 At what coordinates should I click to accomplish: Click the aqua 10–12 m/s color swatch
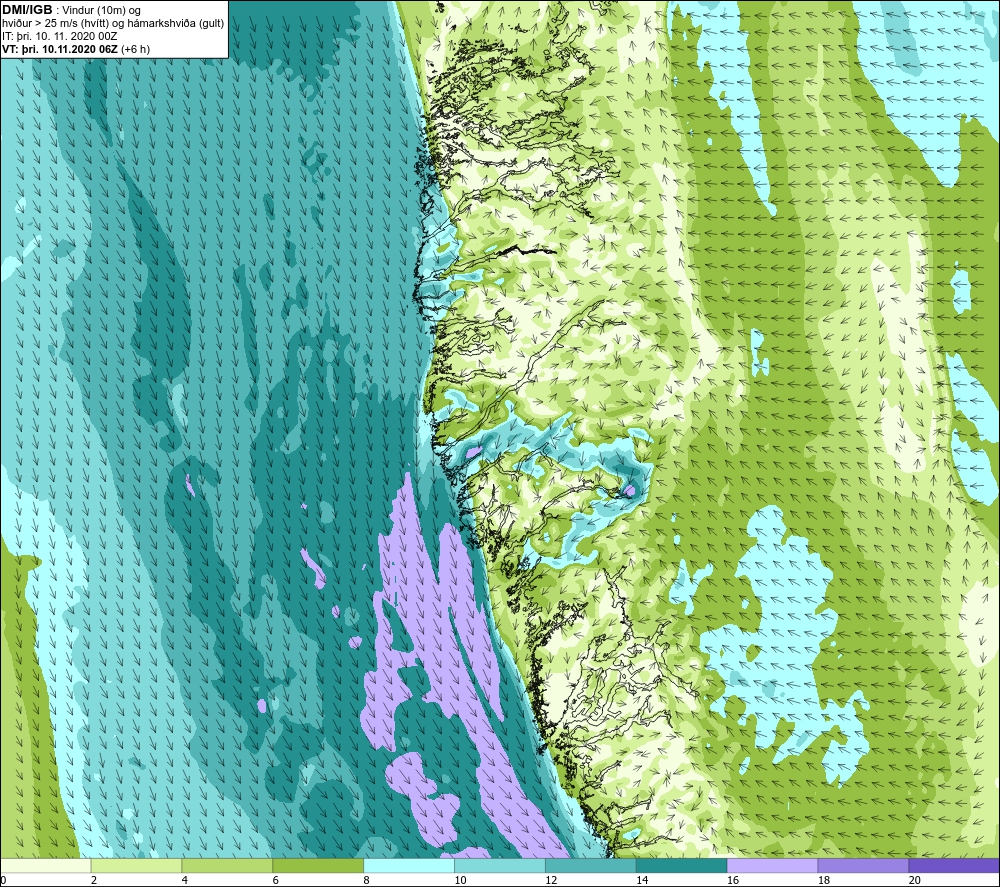point(500,865)
